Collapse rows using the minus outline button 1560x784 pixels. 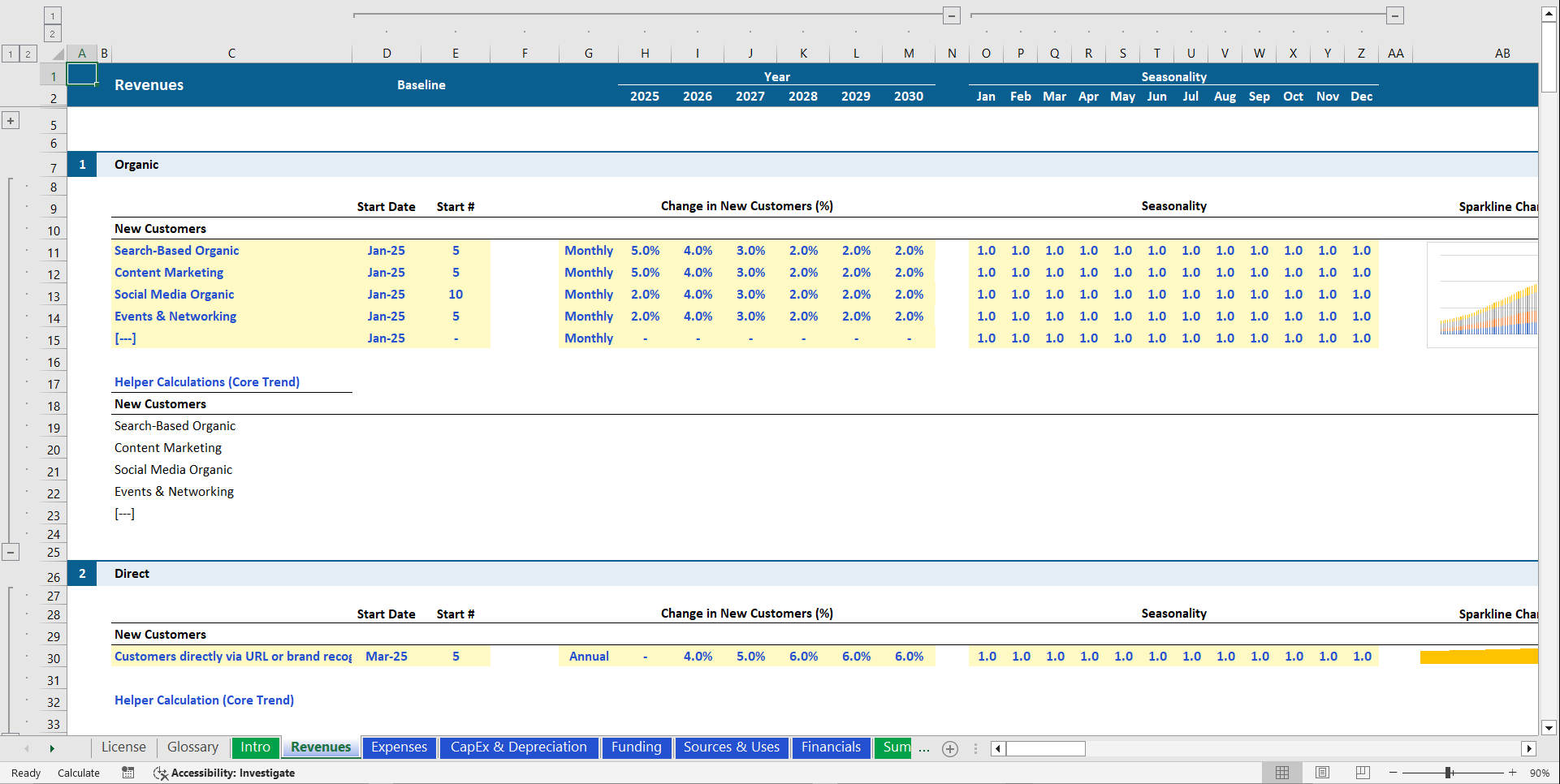[11, 552]
